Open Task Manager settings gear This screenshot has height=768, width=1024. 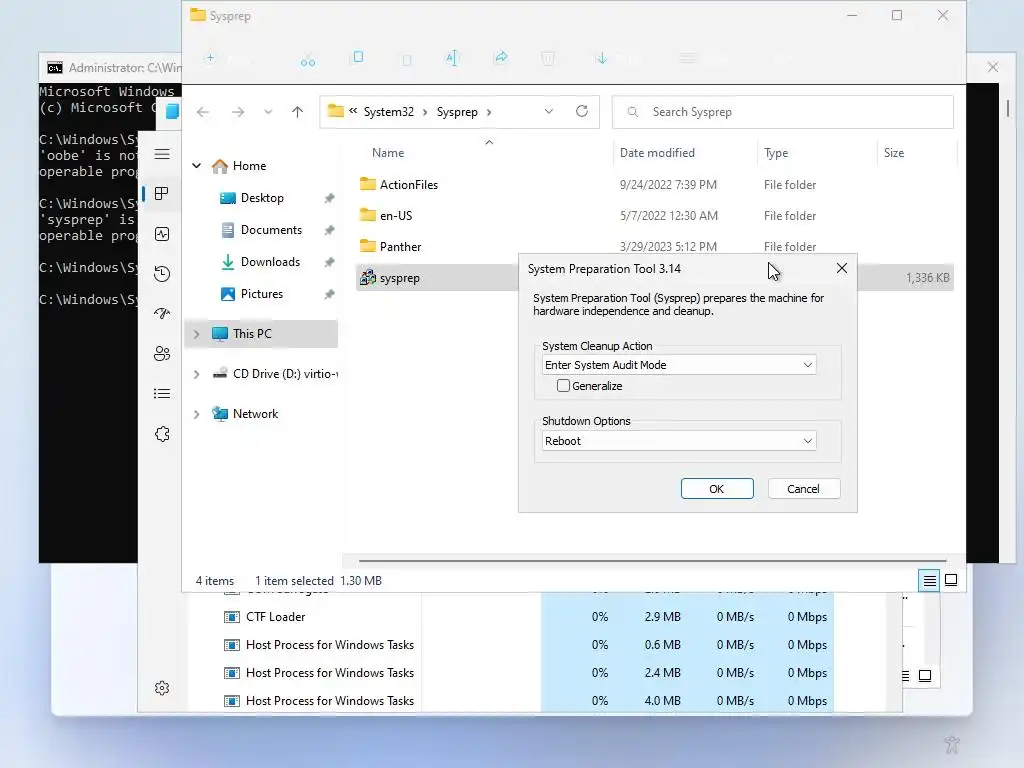[x=162, y=688]
